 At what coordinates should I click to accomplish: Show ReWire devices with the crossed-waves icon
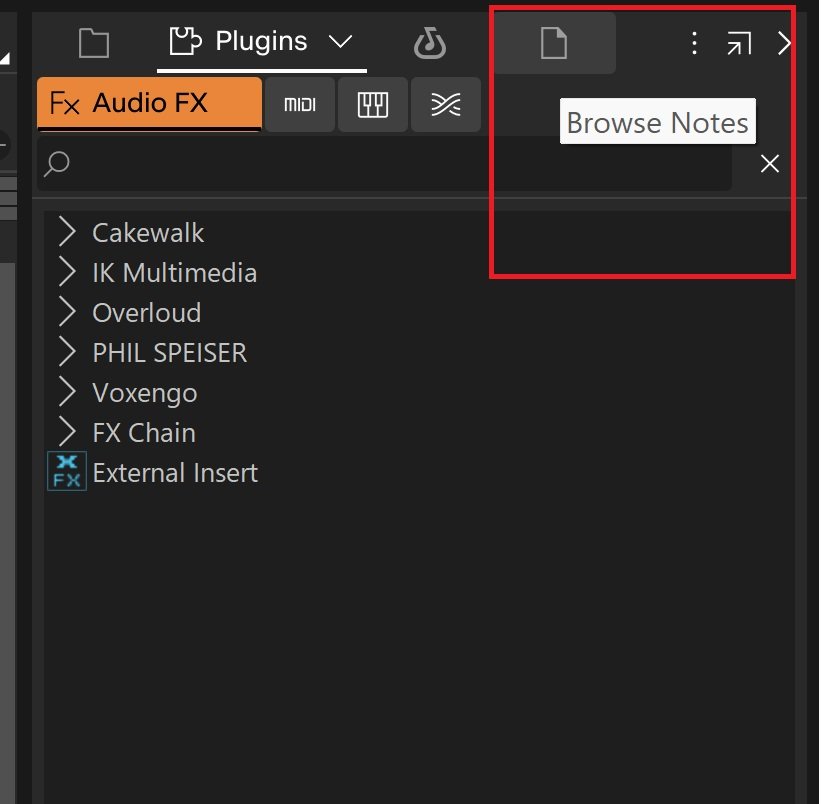(x=446, y=104)
